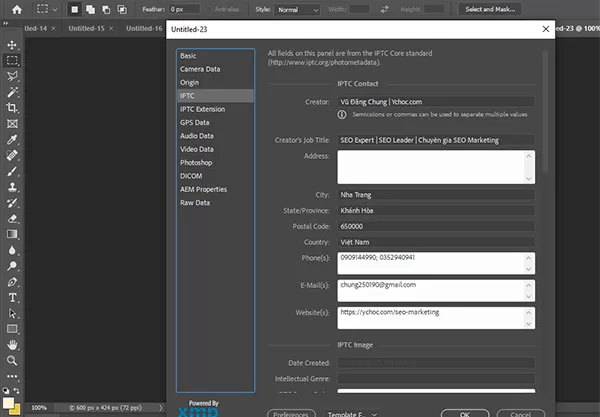Choose Subtract from selection mode
Image resolution: width=600 pixels, height=417 pixels.
(x=106, y=10)
